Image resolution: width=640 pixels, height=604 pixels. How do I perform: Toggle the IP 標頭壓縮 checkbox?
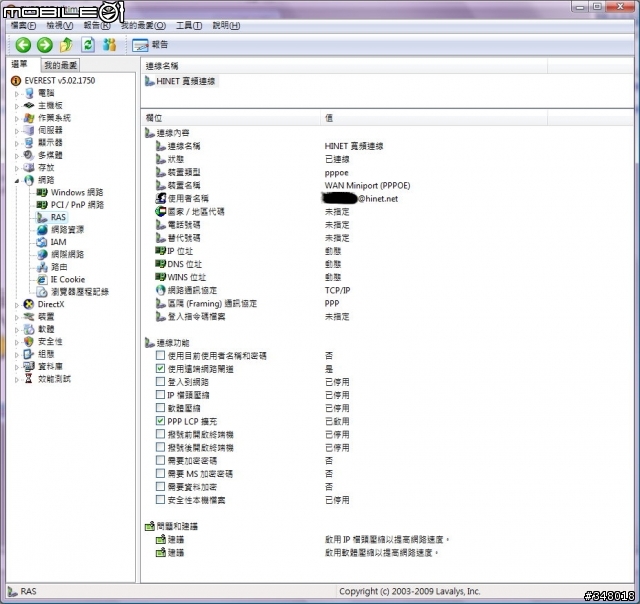160,395
